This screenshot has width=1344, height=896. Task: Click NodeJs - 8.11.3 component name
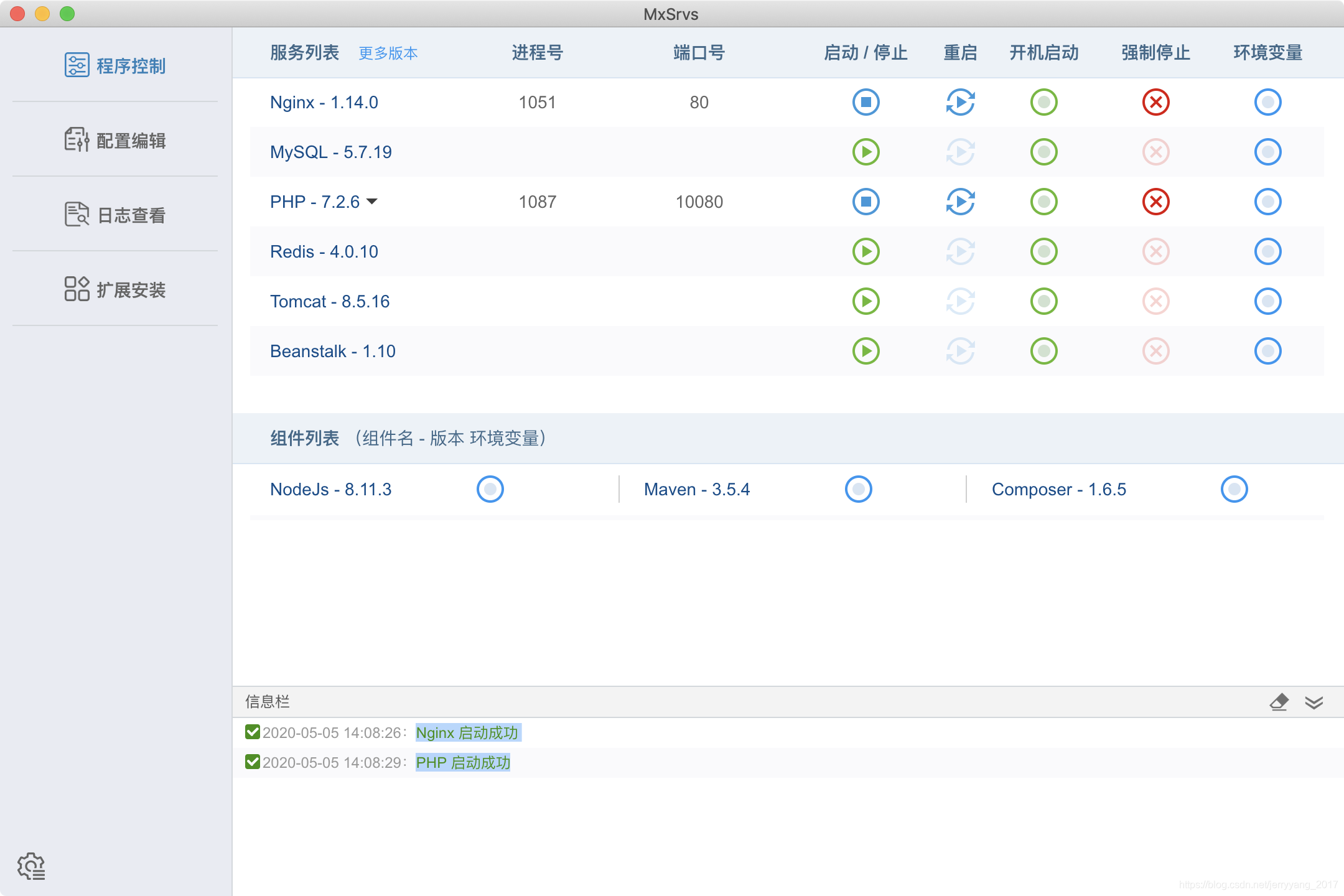point(330,489)
